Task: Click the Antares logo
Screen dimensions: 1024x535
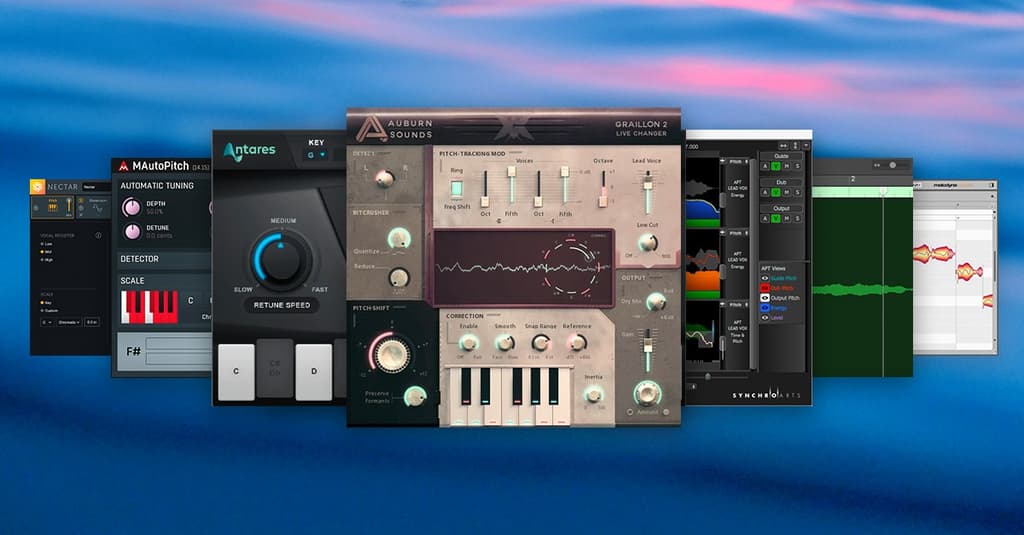Action: click(x=249, y=150)
